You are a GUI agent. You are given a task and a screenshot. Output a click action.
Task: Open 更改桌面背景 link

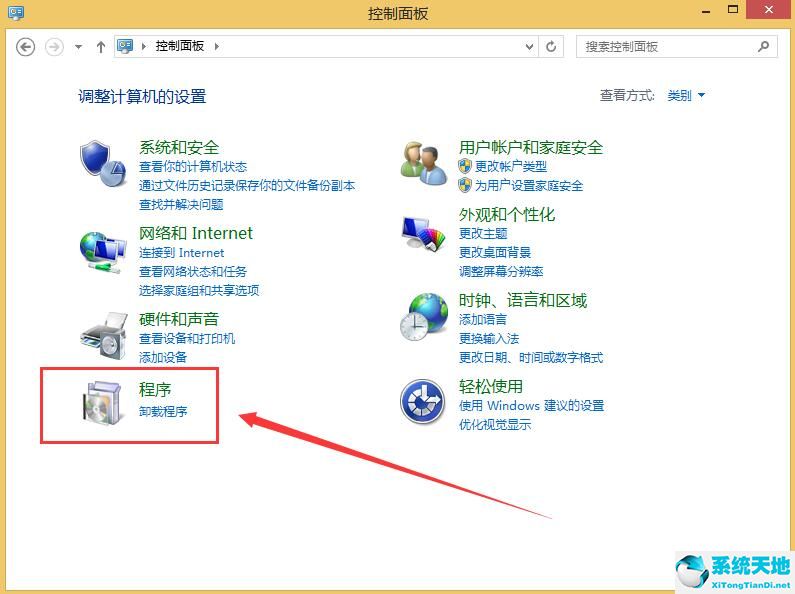coord(494,252)
